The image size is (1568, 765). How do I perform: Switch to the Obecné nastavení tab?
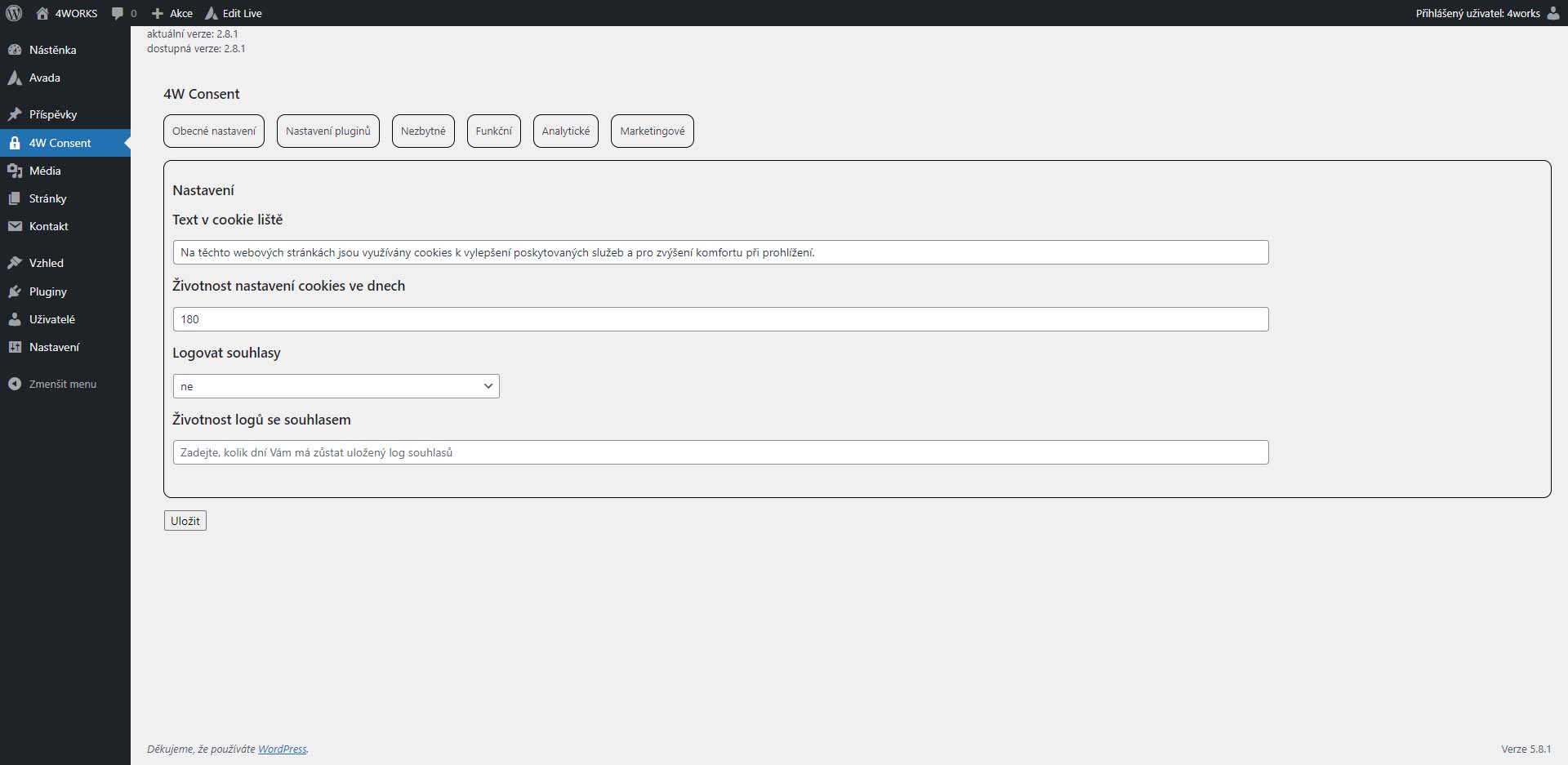pos(214,131)
